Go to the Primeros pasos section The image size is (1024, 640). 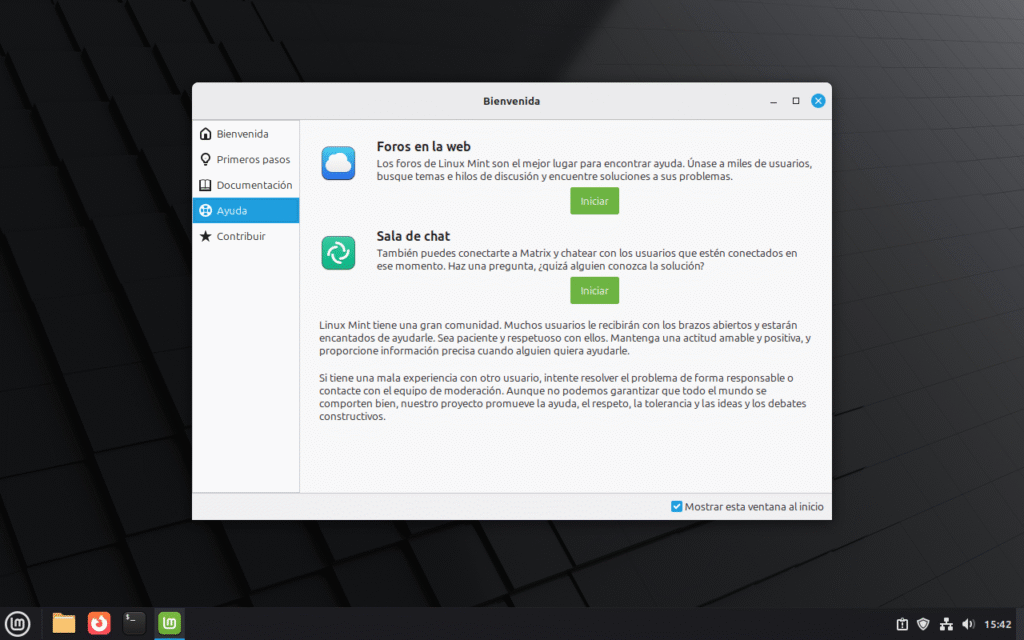point(252,159)
